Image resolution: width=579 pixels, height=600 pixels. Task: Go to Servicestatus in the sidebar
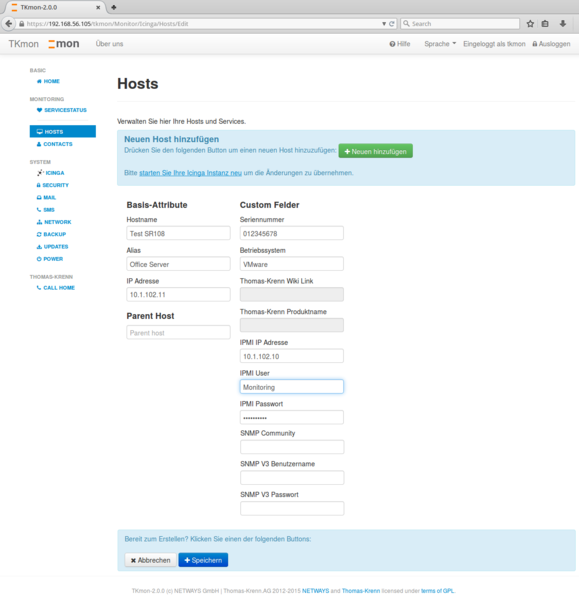click(x=62, y=110)
